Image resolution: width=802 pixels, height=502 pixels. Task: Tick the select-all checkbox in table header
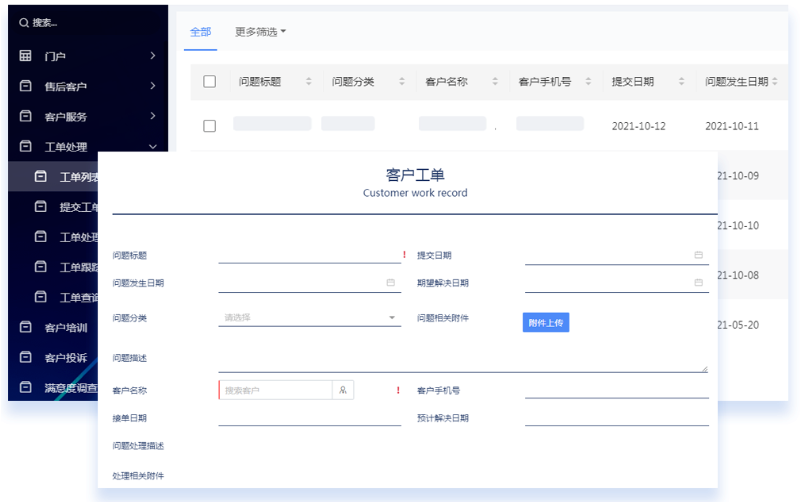(209, 81)
